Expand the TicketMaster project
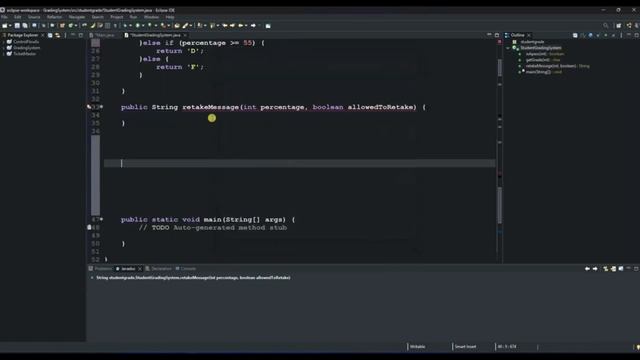This screenshot has height=360, width=640. (x=4, y=53)
